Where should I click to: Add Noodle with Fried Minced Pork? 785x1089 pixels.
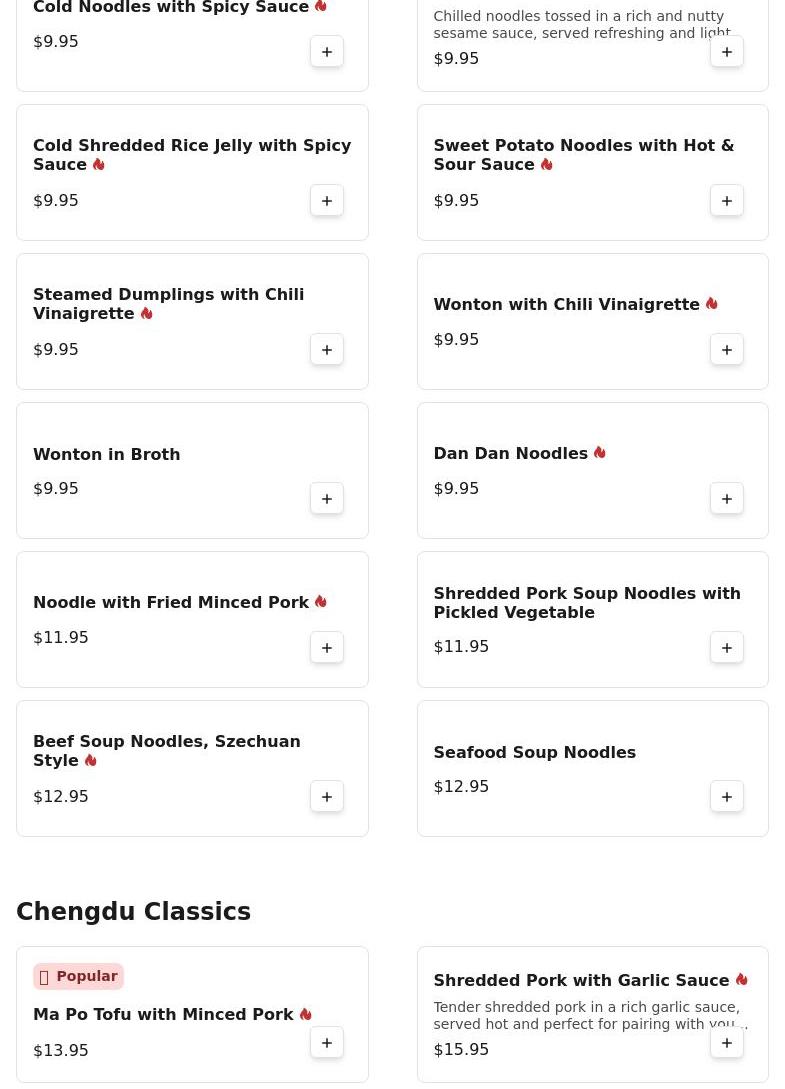coord(327,648)
